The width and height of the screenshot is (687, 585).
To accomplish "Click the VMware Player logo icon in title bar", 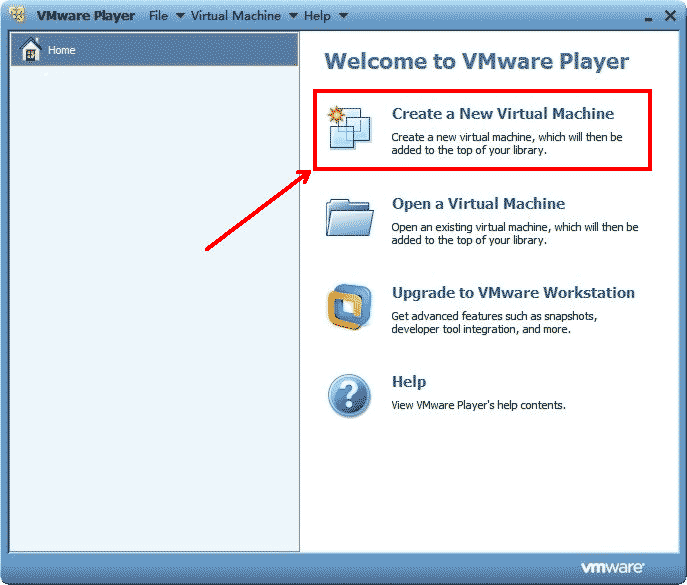I will click(18, 14).
